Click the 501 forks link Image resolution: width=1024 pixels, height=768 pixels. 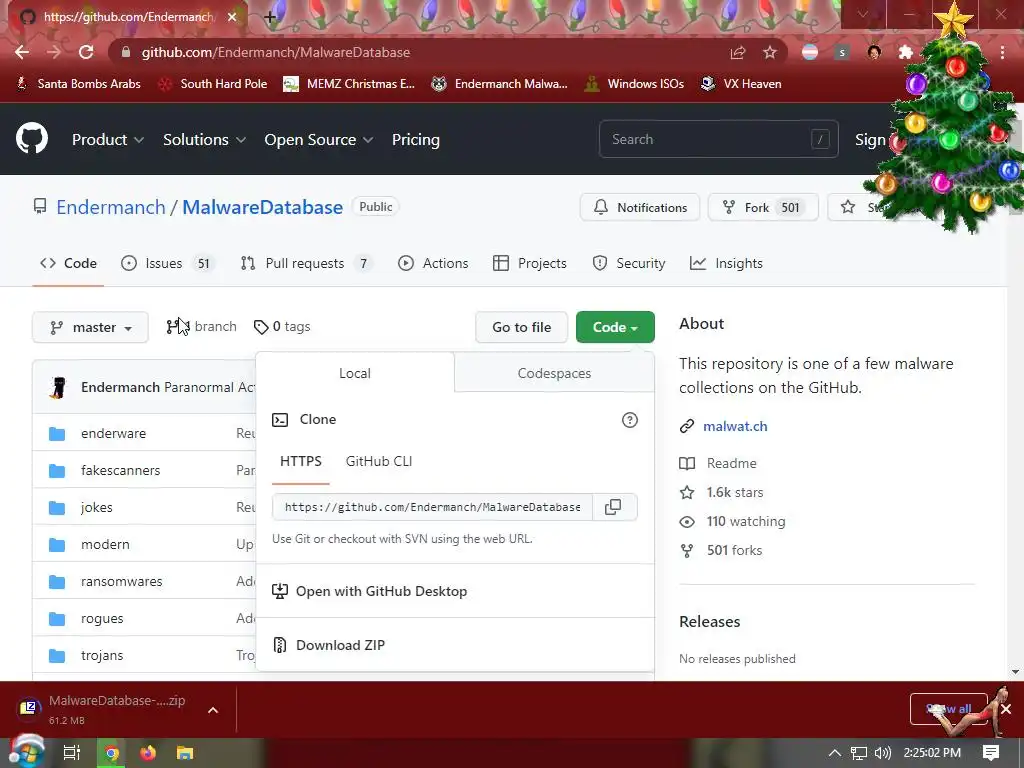[734, 551]
